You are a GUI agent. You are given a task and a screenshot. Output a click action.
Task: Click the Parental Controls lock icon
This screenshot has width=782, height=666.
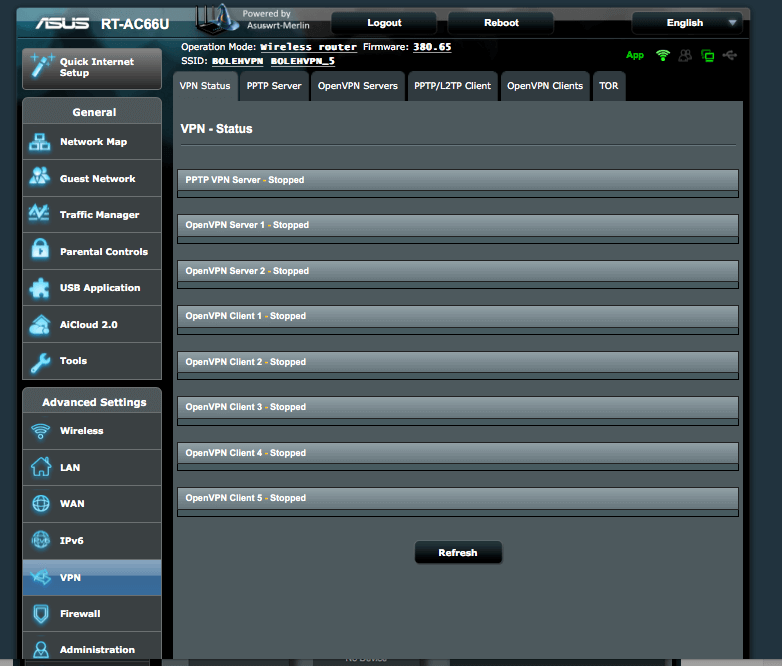(40, 248)
